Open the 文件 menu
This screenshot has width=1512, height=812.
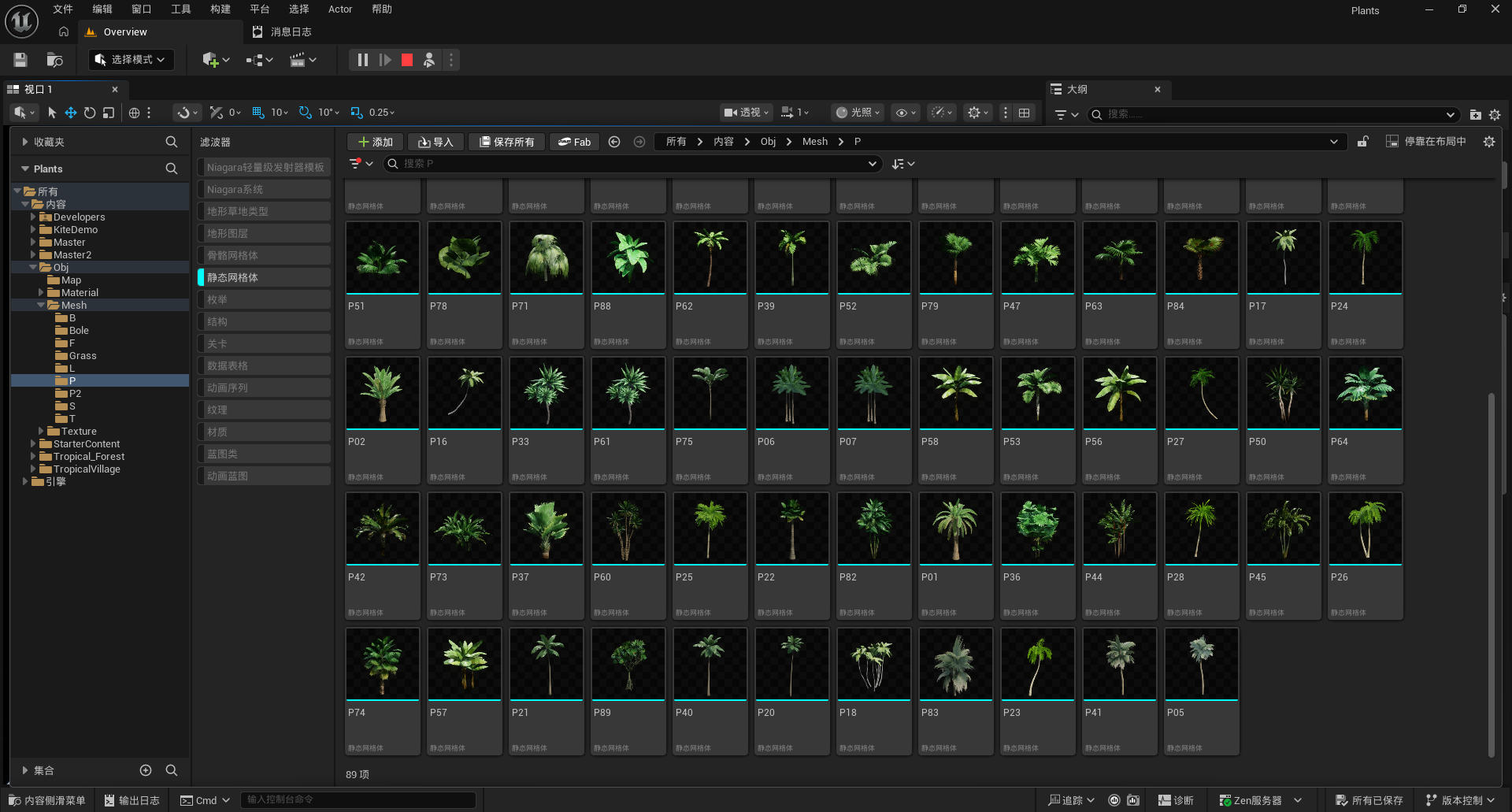pos(63,9)
